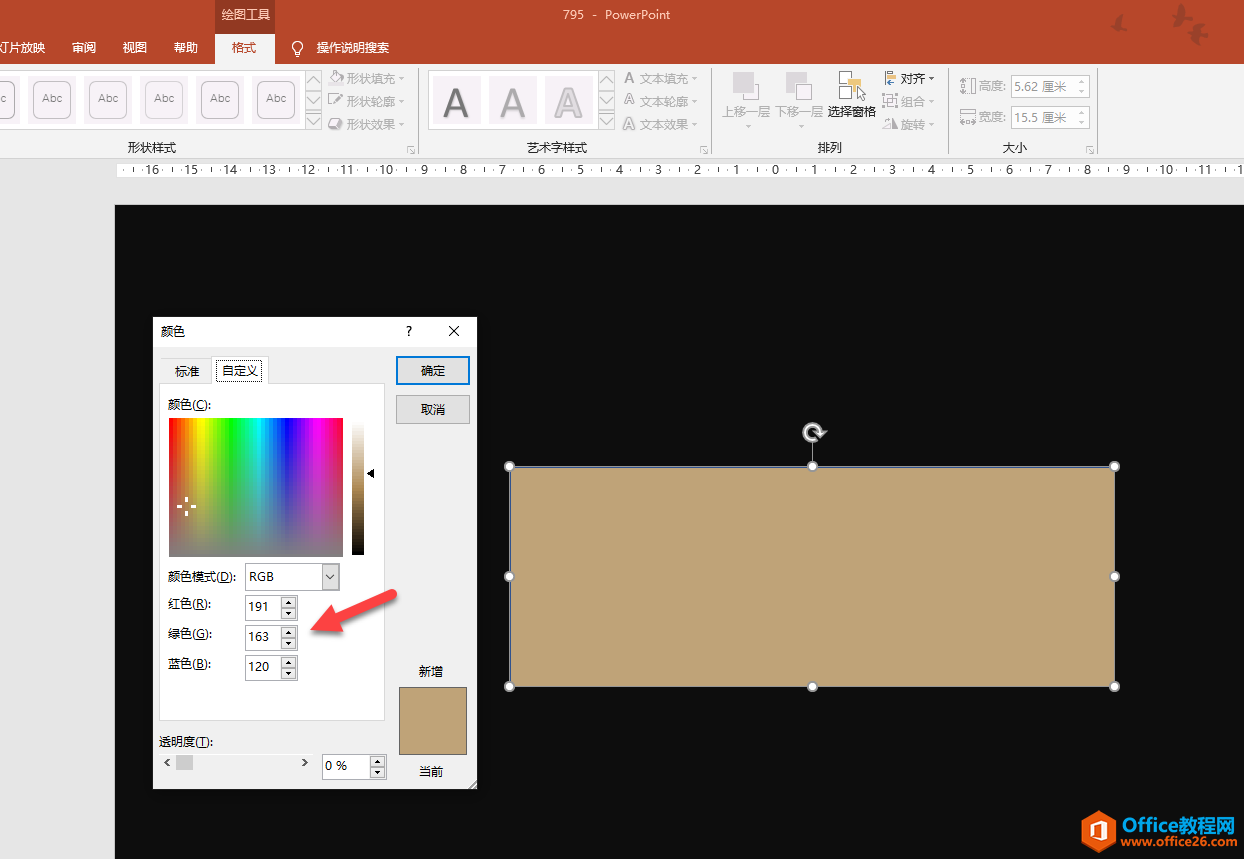The width and height of the screenshot is (1244, 859).
Task: Decrease the blue (蓝色) value with down arrow
Action: pyautogui.click(x=289, y=673)
